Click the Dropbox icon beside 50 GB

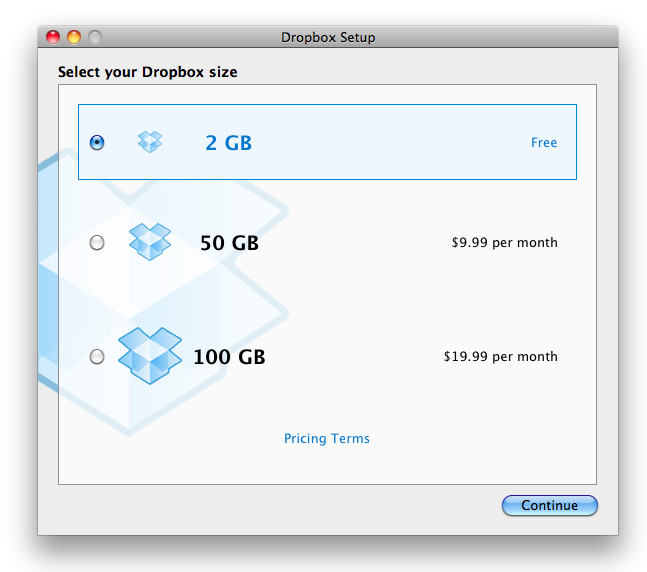(150, 242)
